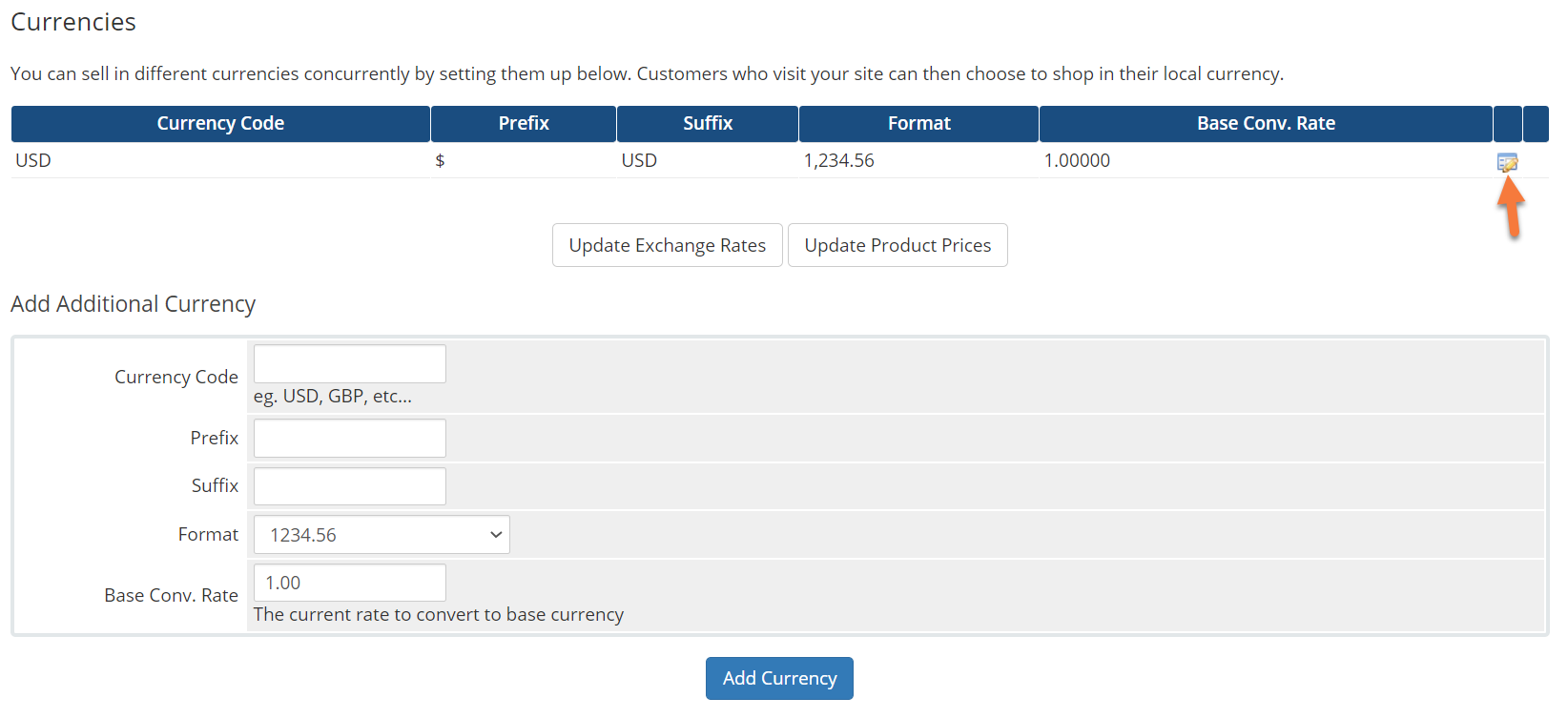Click the $ prefix cell in USD row
This screenshot has width=1568, height=718.
pyautogui.click(x=440, y=160)
